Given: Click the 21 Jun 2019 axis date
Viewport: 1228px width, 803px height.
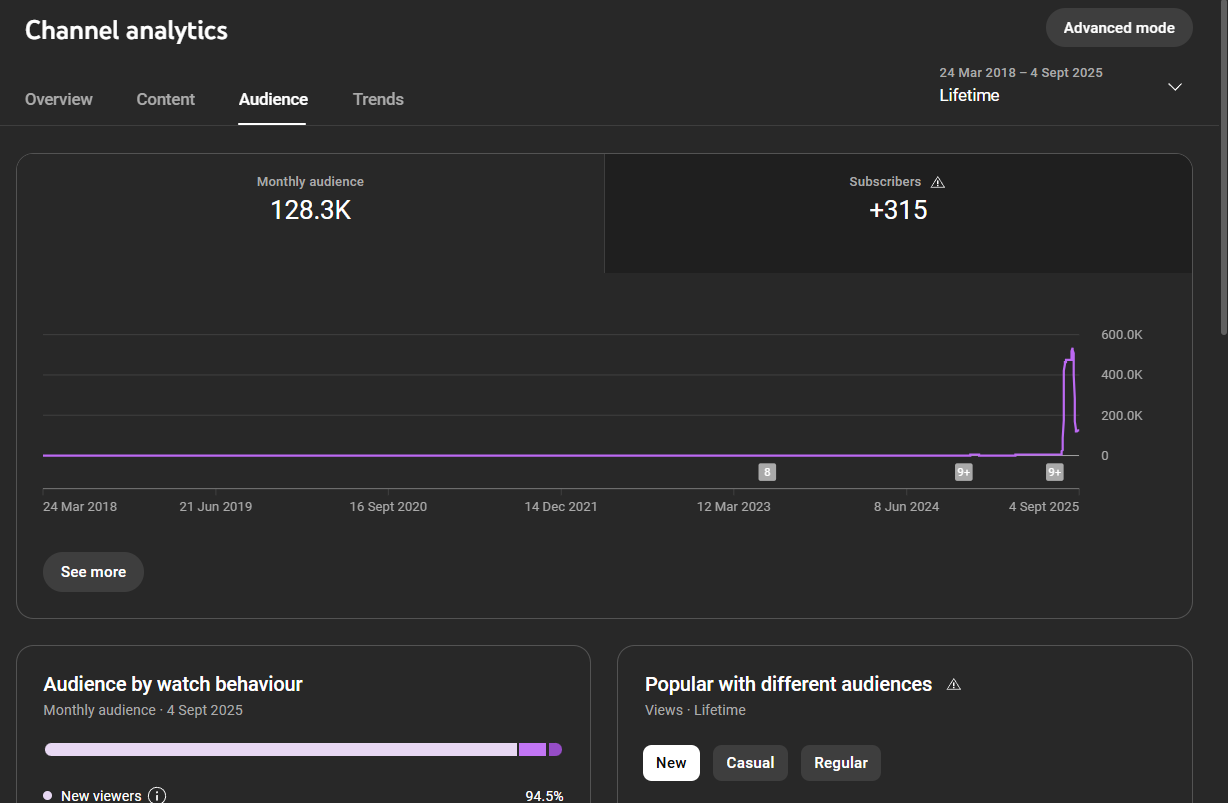Looking at the screenshot, I should point(216,507).
